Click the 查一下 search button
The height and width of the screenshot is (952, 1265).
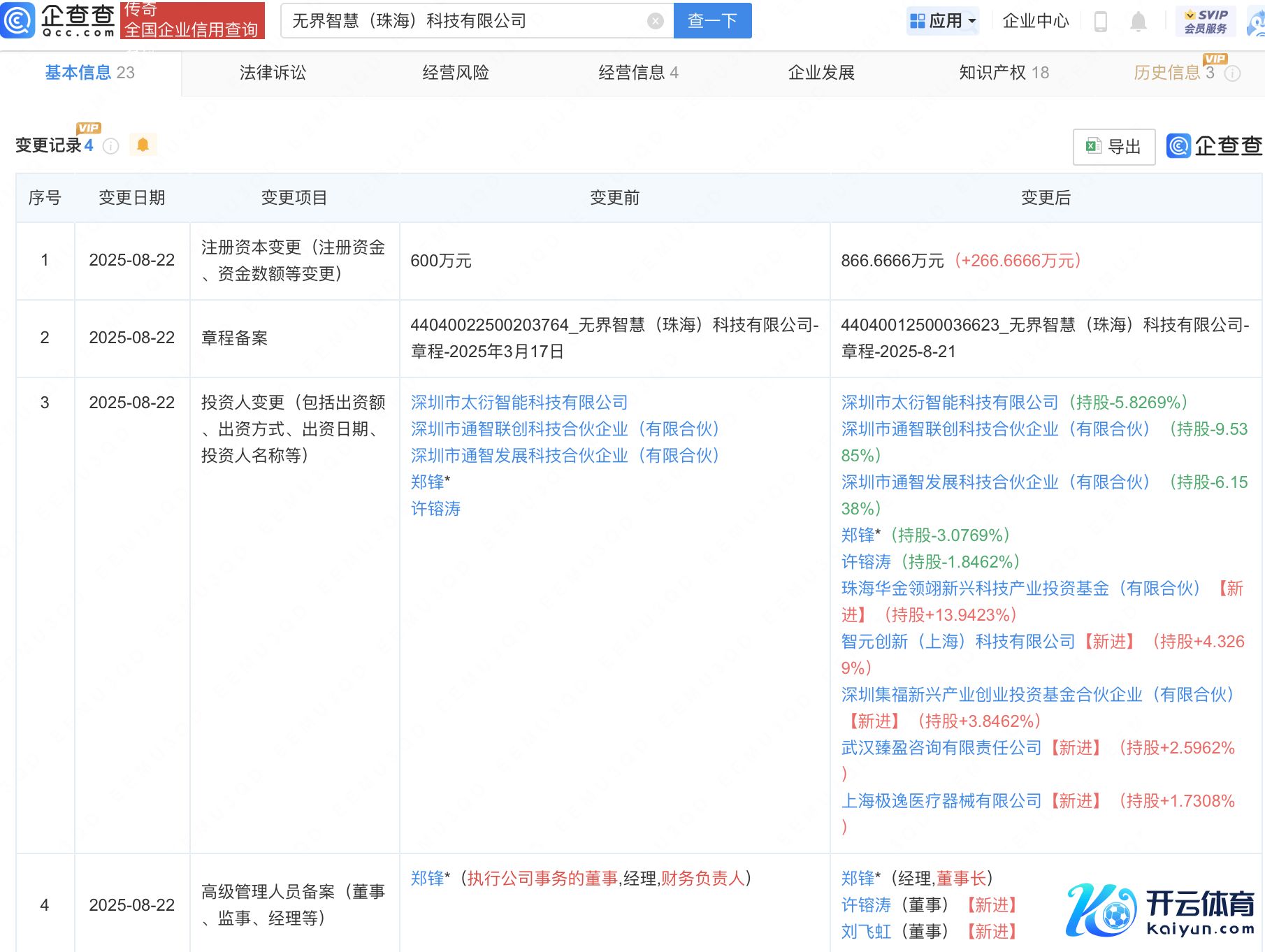(712, 21)
